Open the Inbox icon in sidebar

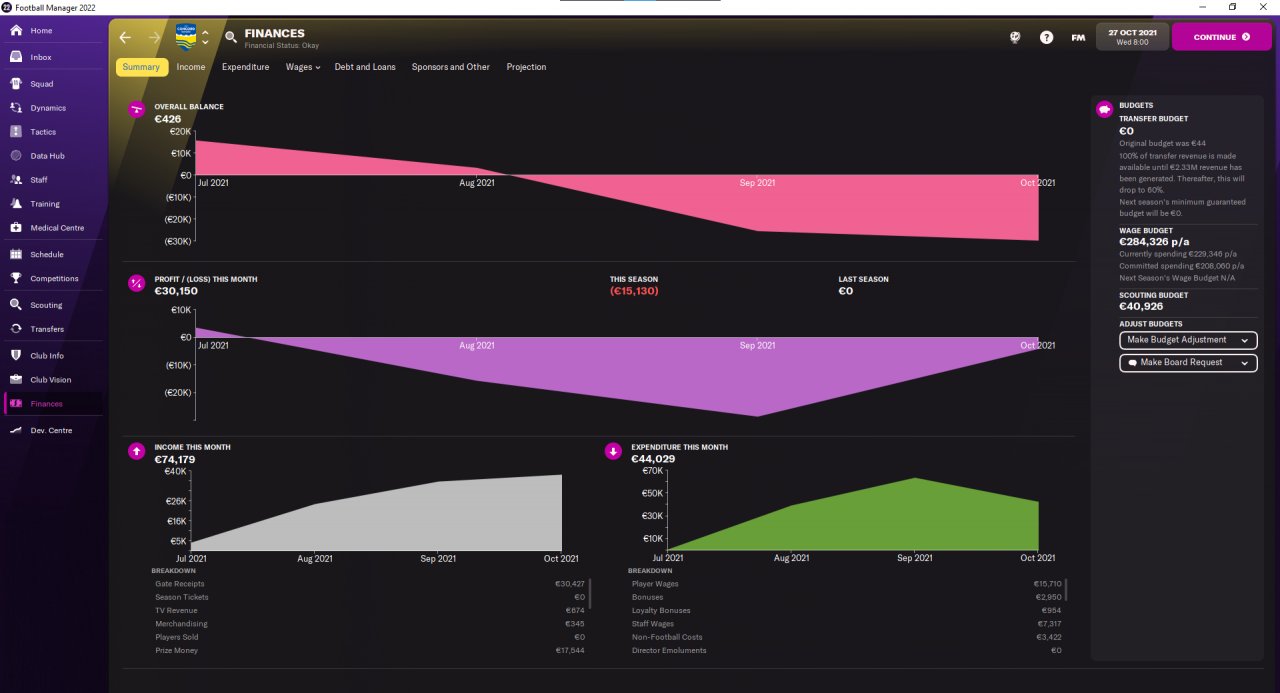click(x=16, y=57)
